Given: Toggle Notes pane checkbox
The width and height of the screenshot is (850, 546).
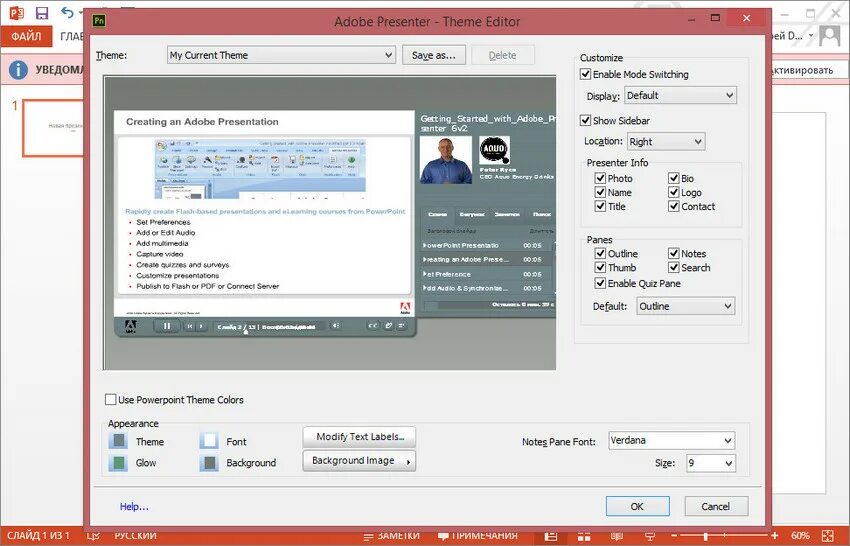Looking at the screenshot, I should 674,253.
